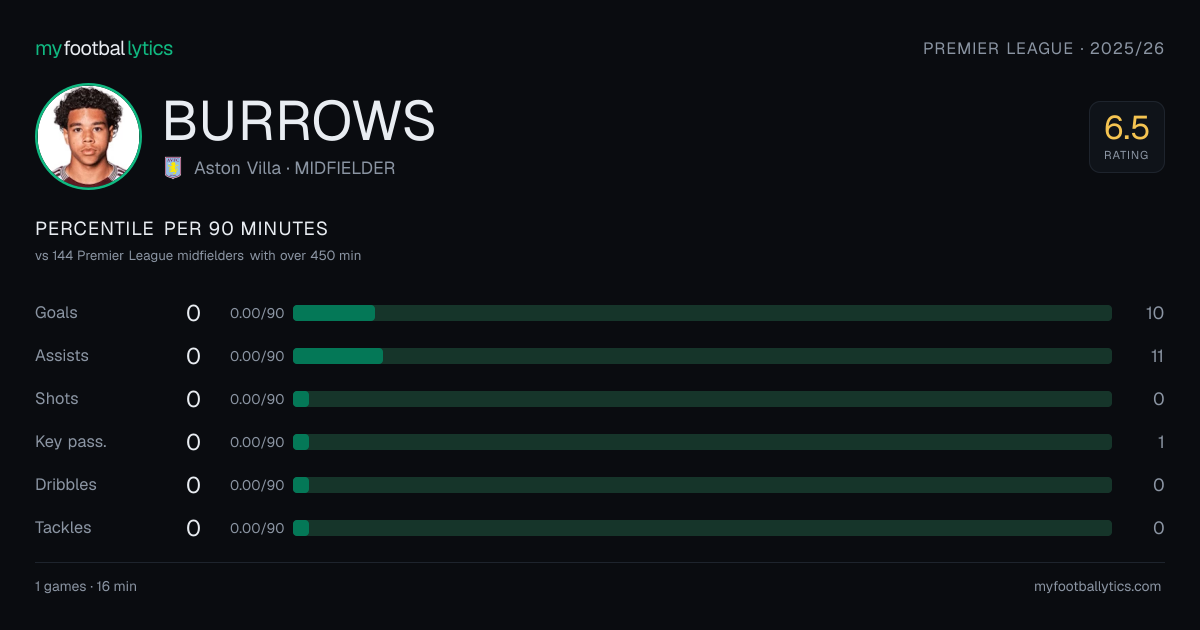Open Burrows player profile photo
Image resolution: width=1200 pixels, height=630 pixels.
[x=88, y=136]
